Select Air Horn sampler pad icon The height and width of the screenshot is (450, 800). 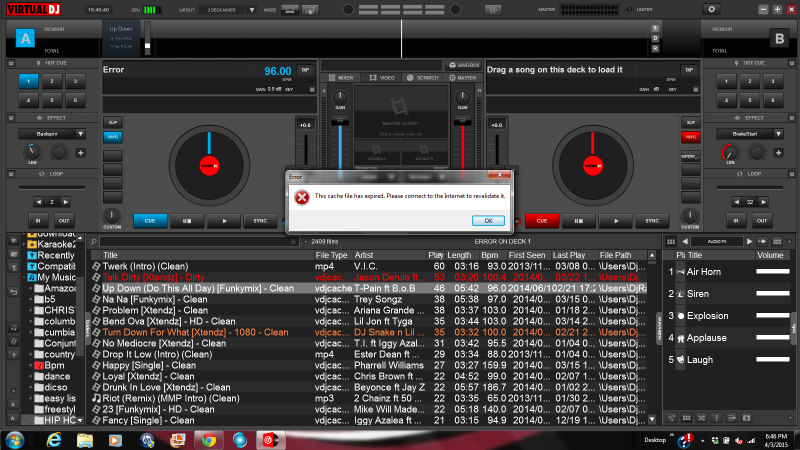pyautogui.click(x=680, y=272)
